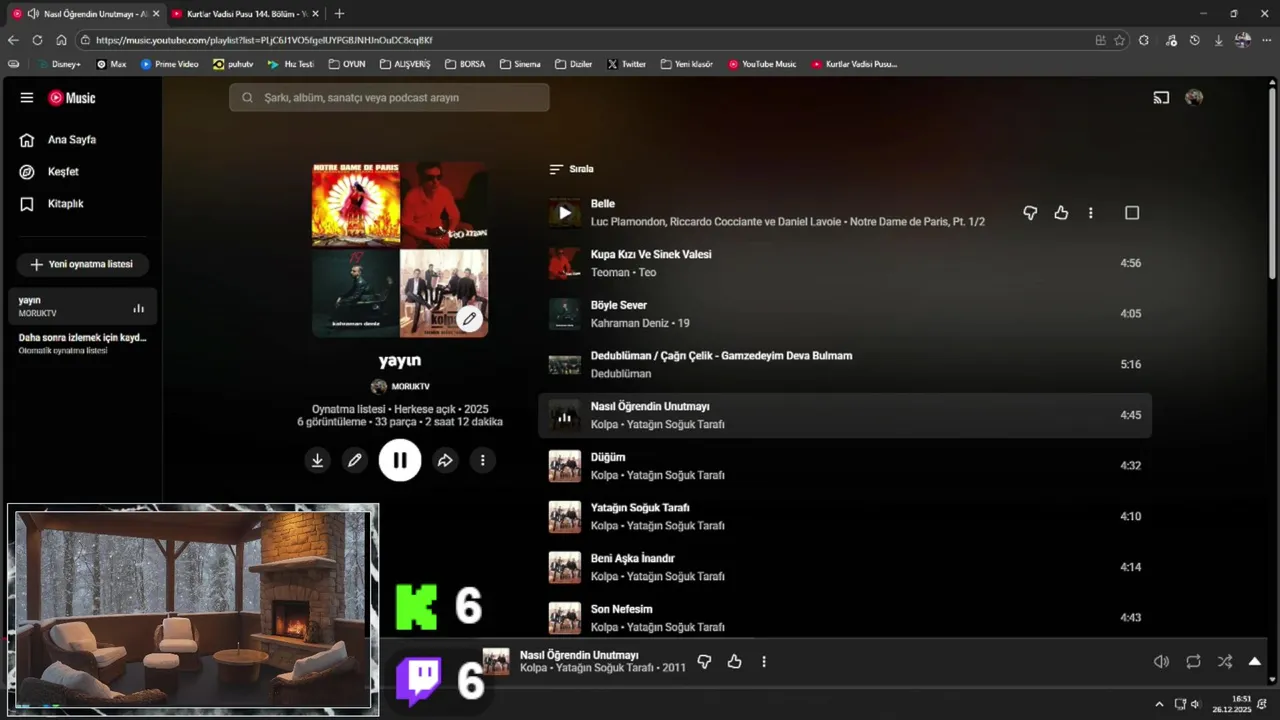Switch to the Kurtlar Vadisi Pusu browser tab

click(x=244, y=14)
